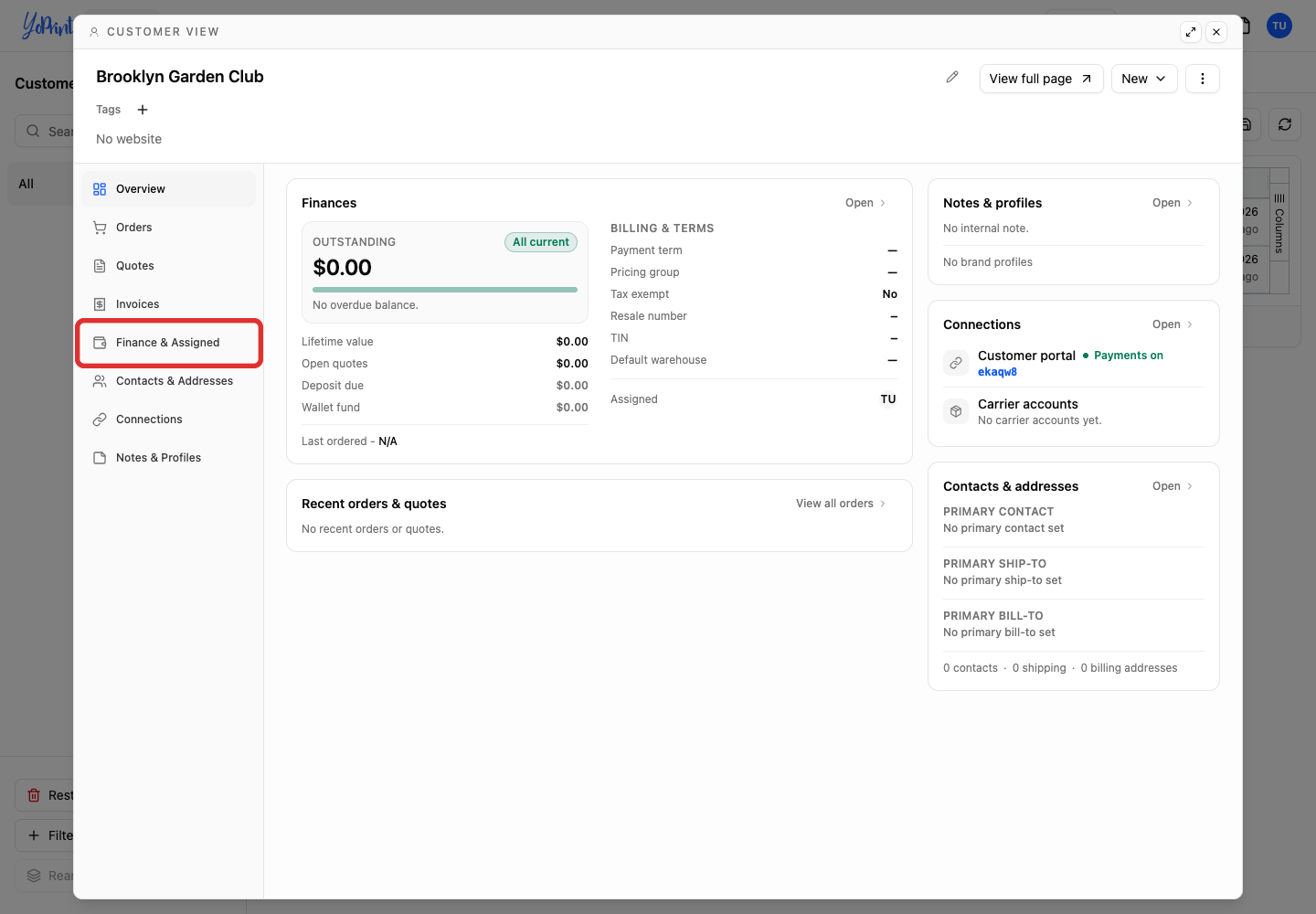Image resolution: width=1316 pixels, height=914 pixels.
Task: Open the Finances card
Action: pyautogui.click(x=865, y=203)
